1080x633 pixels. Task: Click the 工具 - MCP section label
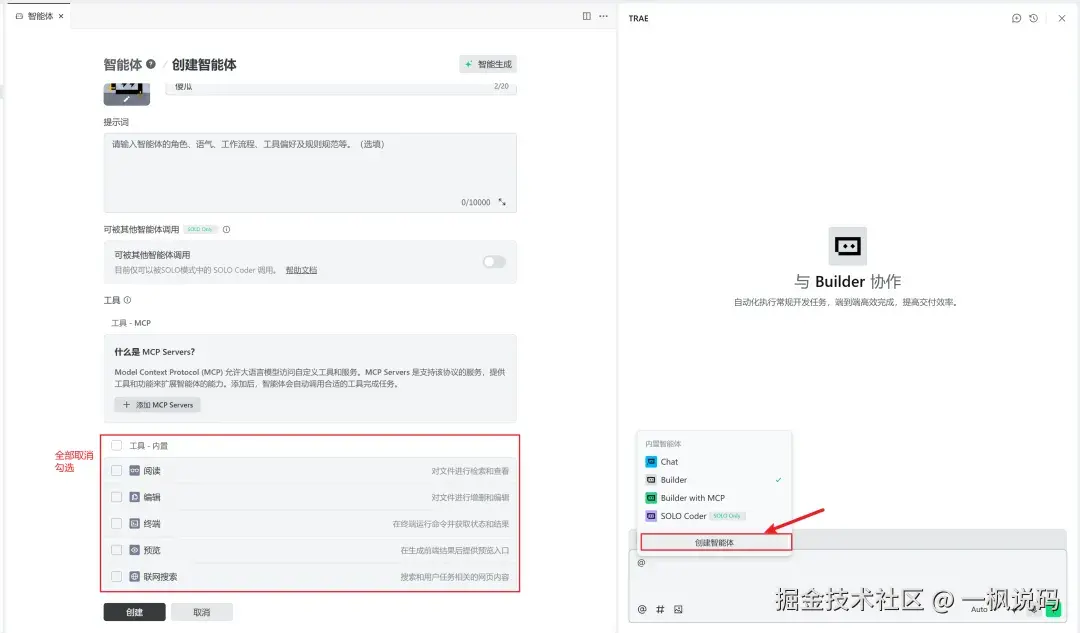point(131,323)
